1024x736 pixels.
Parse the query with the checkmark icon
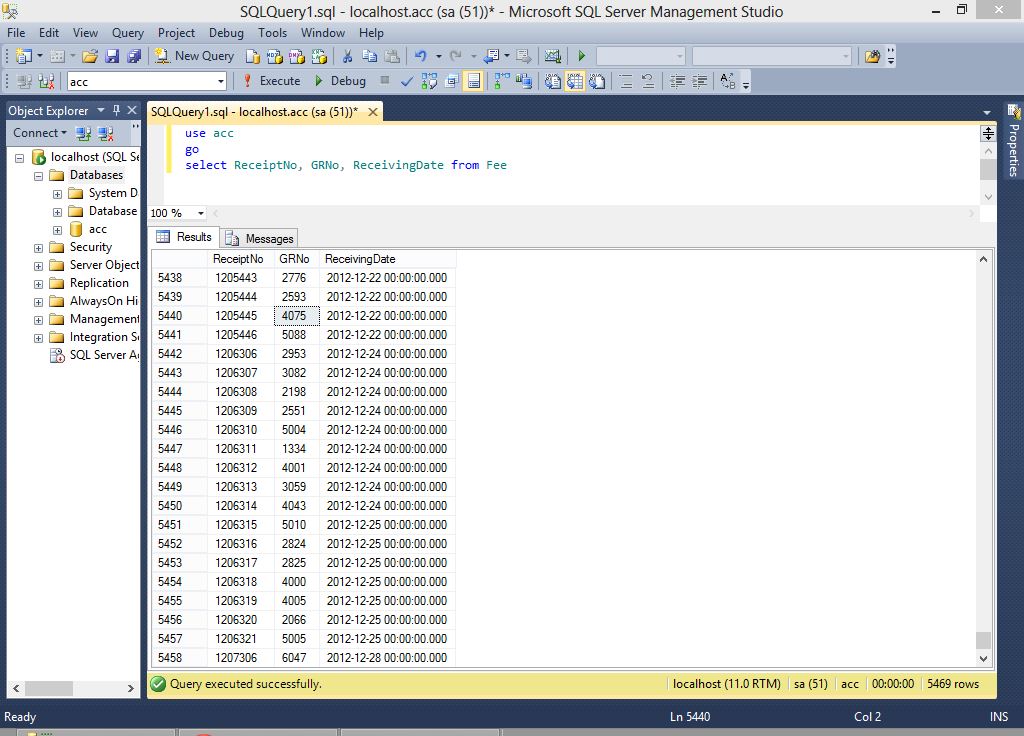(x=407, y=82)
